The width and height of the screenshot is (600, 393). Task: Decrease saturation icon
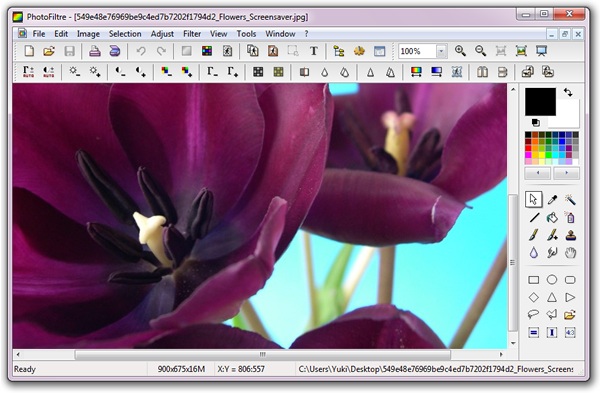click(166, 72)
